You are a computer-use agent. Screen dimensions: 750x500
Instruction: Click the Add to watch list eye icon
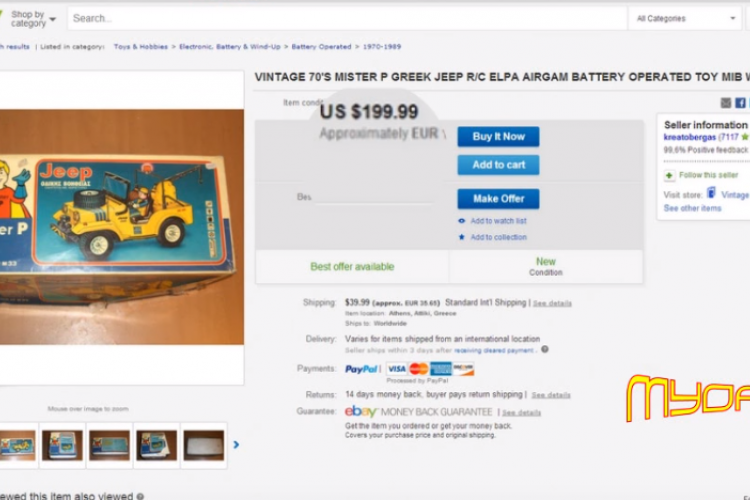(x=462, y=221)
